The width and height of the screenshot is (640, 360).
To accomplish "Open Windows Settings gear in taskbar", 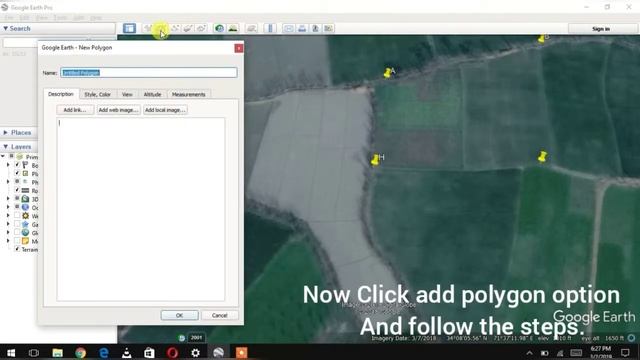I will coord(196,353).
